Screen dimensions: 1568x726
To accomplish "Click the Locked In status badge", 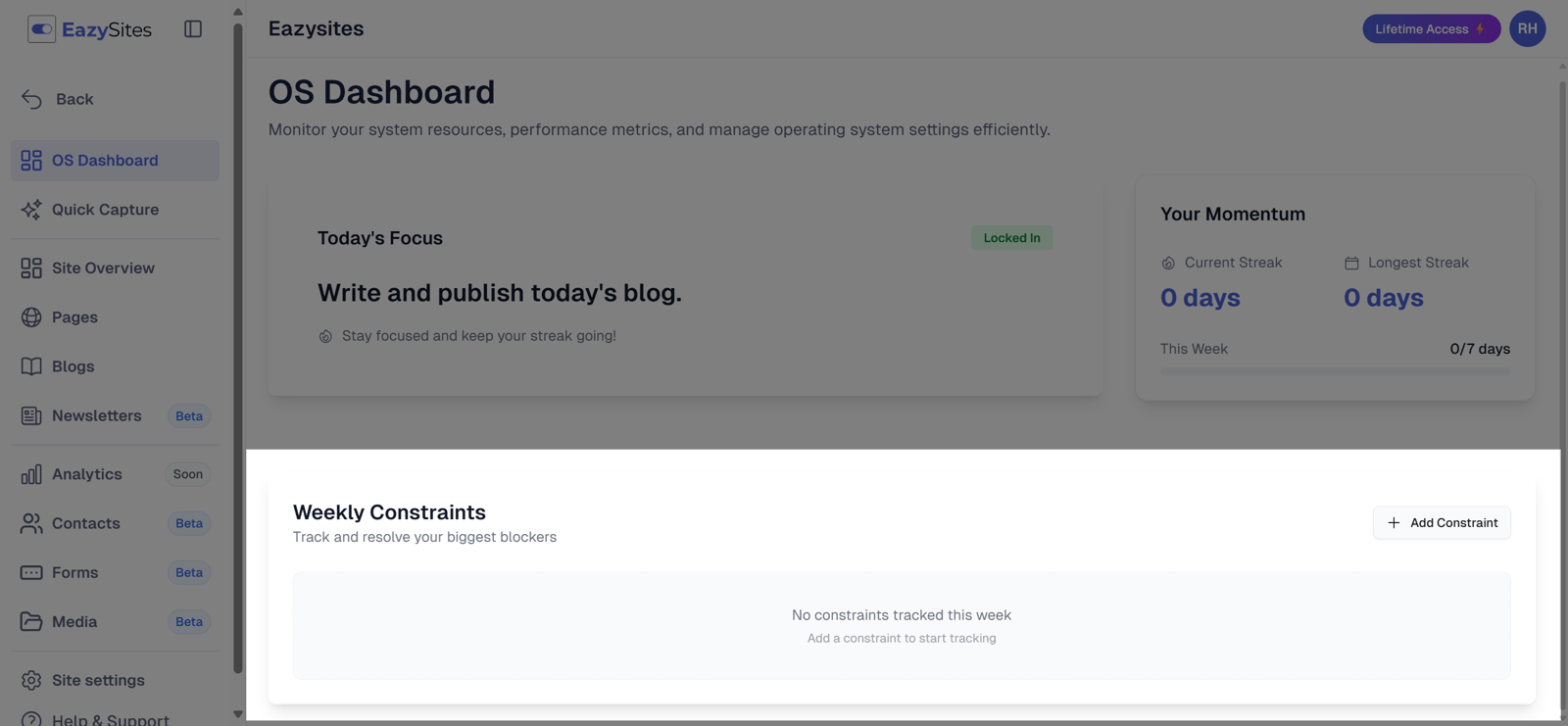I will (x=1010, y=237).
